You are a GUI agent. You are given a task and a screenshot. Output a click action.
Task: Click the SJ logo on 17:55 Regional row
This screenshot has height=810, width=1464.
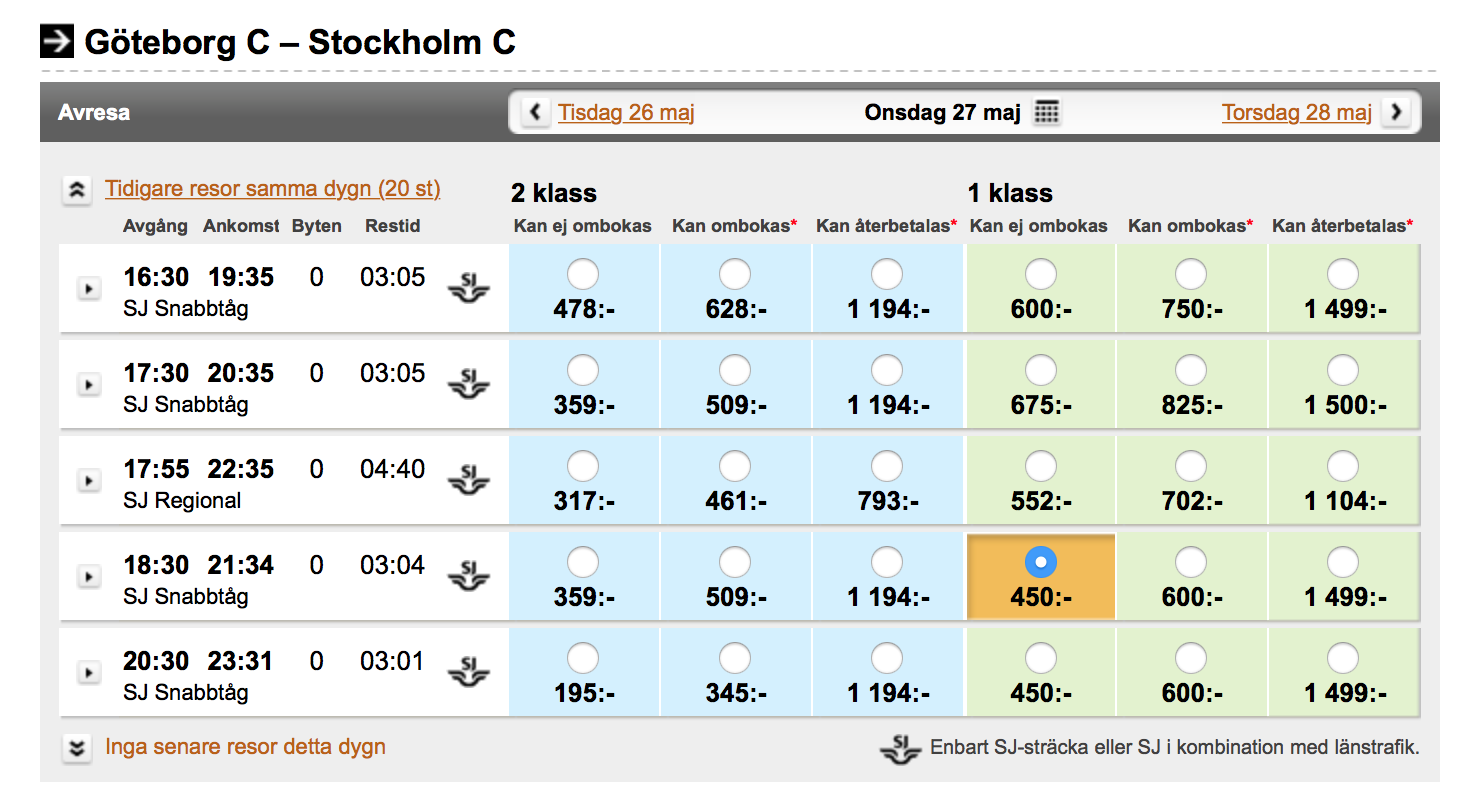tap(468, 480)
